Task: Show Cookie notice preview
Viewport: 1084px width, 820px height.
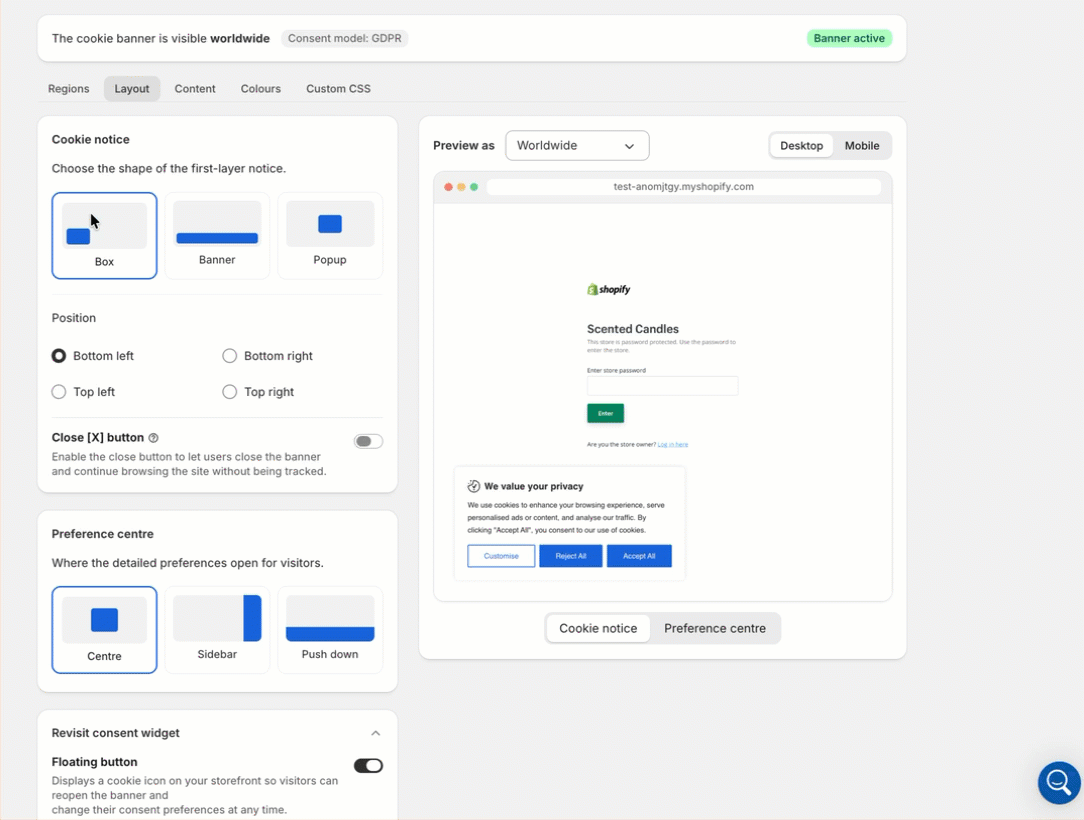Action: click(598, 628)
